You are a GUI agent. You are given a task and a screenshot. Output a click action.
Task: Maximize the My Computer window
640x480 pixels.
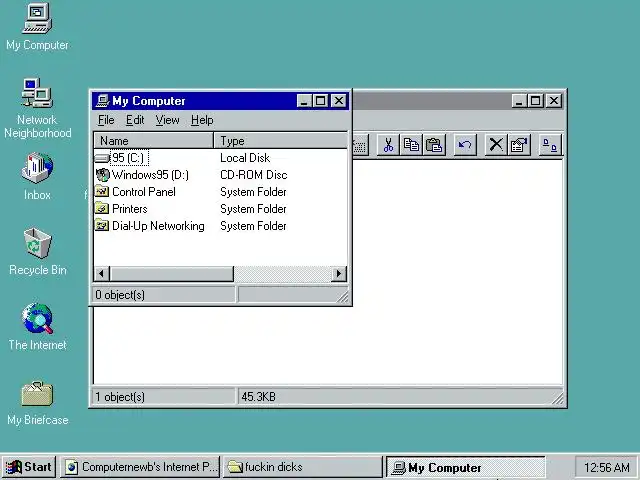click(320, 101)
